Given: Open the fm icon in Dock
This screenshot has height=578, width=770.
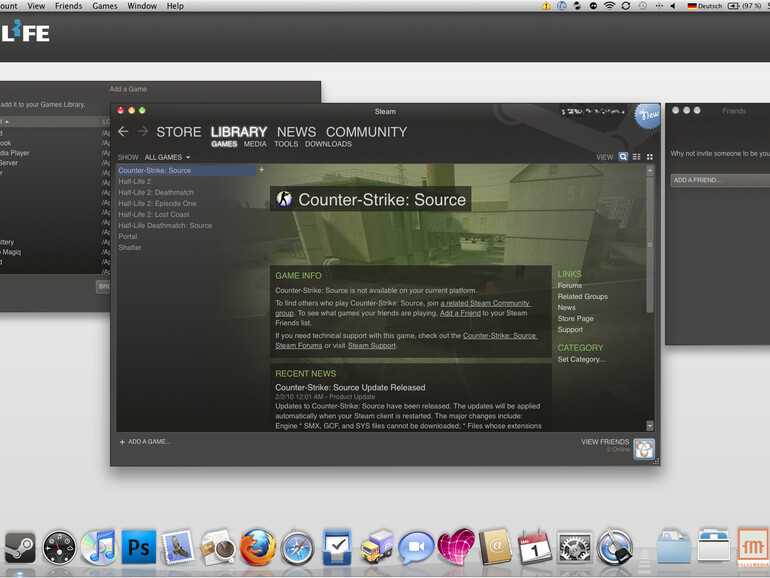Looking at the screenshot, I should 752,547.
